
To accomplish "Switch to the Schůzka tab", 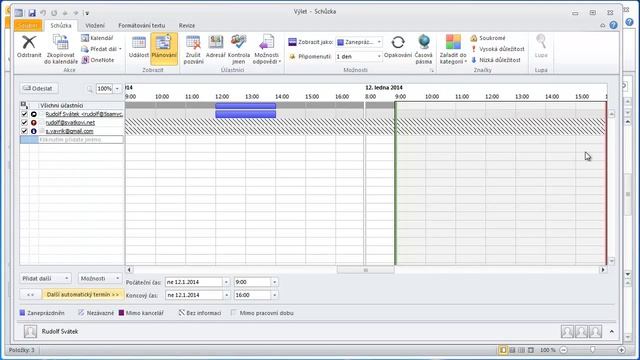I will pyautogui.click(x=61, y=25).
